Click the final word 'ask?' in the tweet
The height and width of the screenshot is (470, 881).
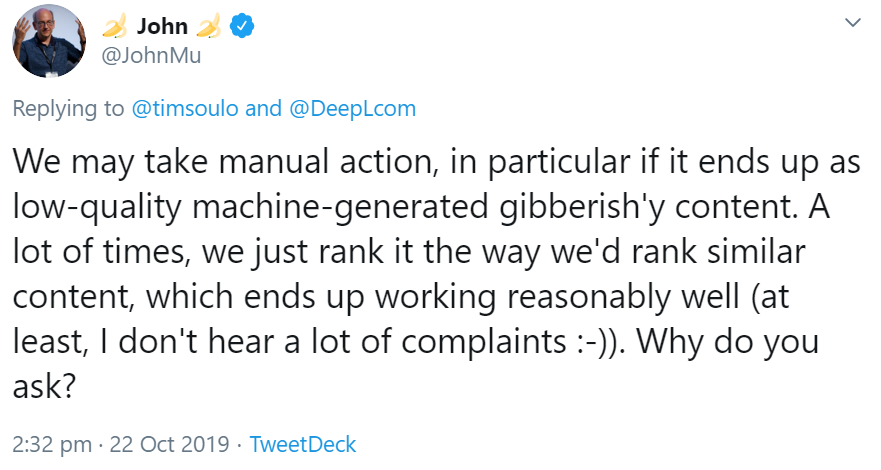click(x=45, y=385)
